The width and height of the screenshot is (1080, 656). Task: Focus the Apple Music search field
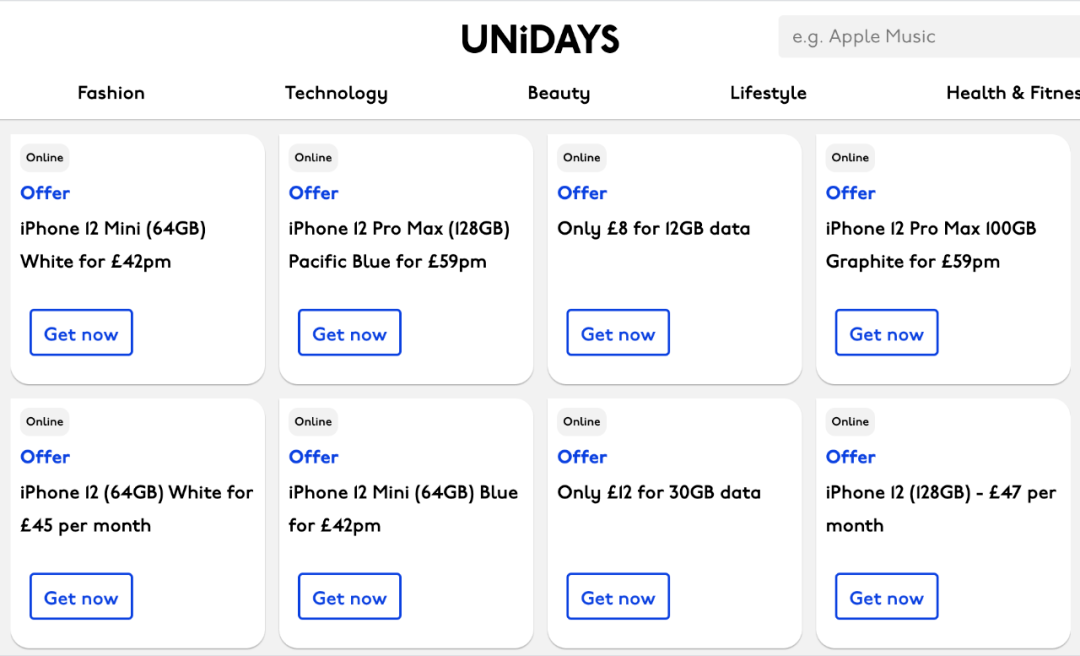(x=929, y=37)
